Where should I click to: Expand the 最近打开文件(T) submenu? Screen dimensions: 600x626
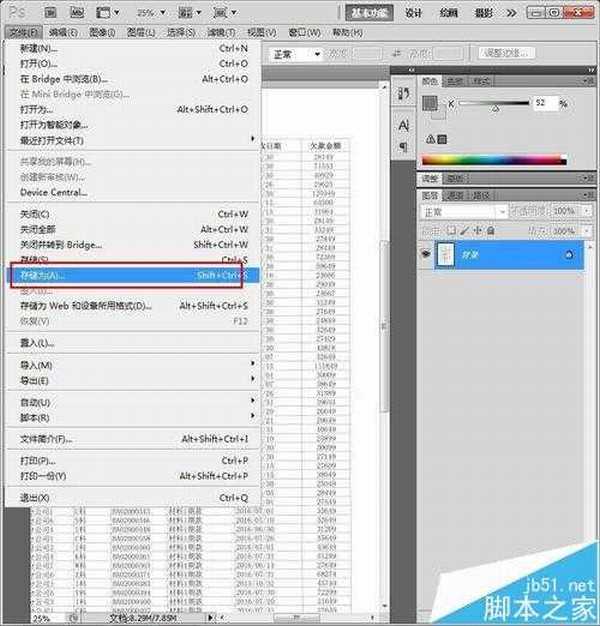point(134,140)
